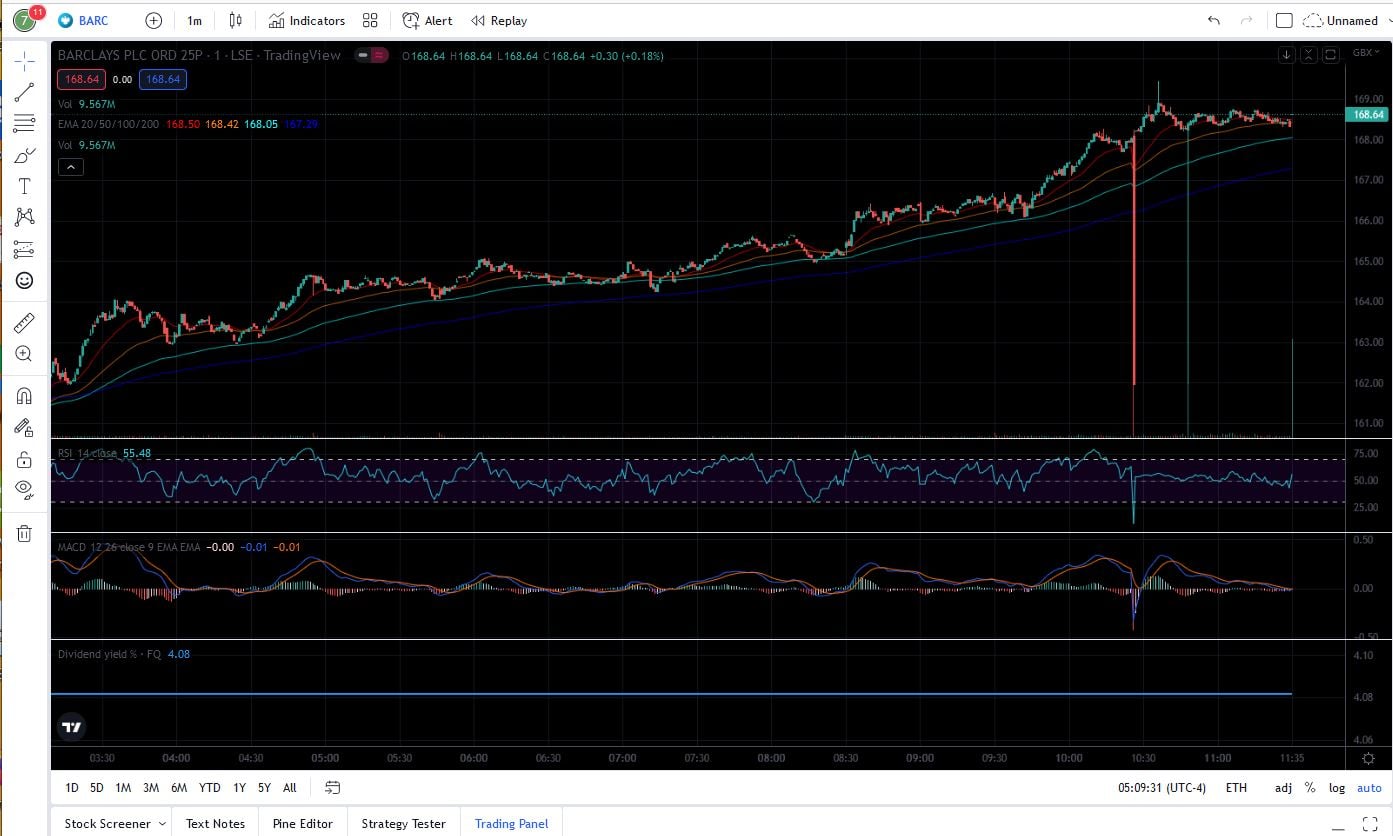This screenshot has height=836, width=1393.
Task: Toggle lock all drawing tools
Action: pyautogui.click(x=25, y=459)
